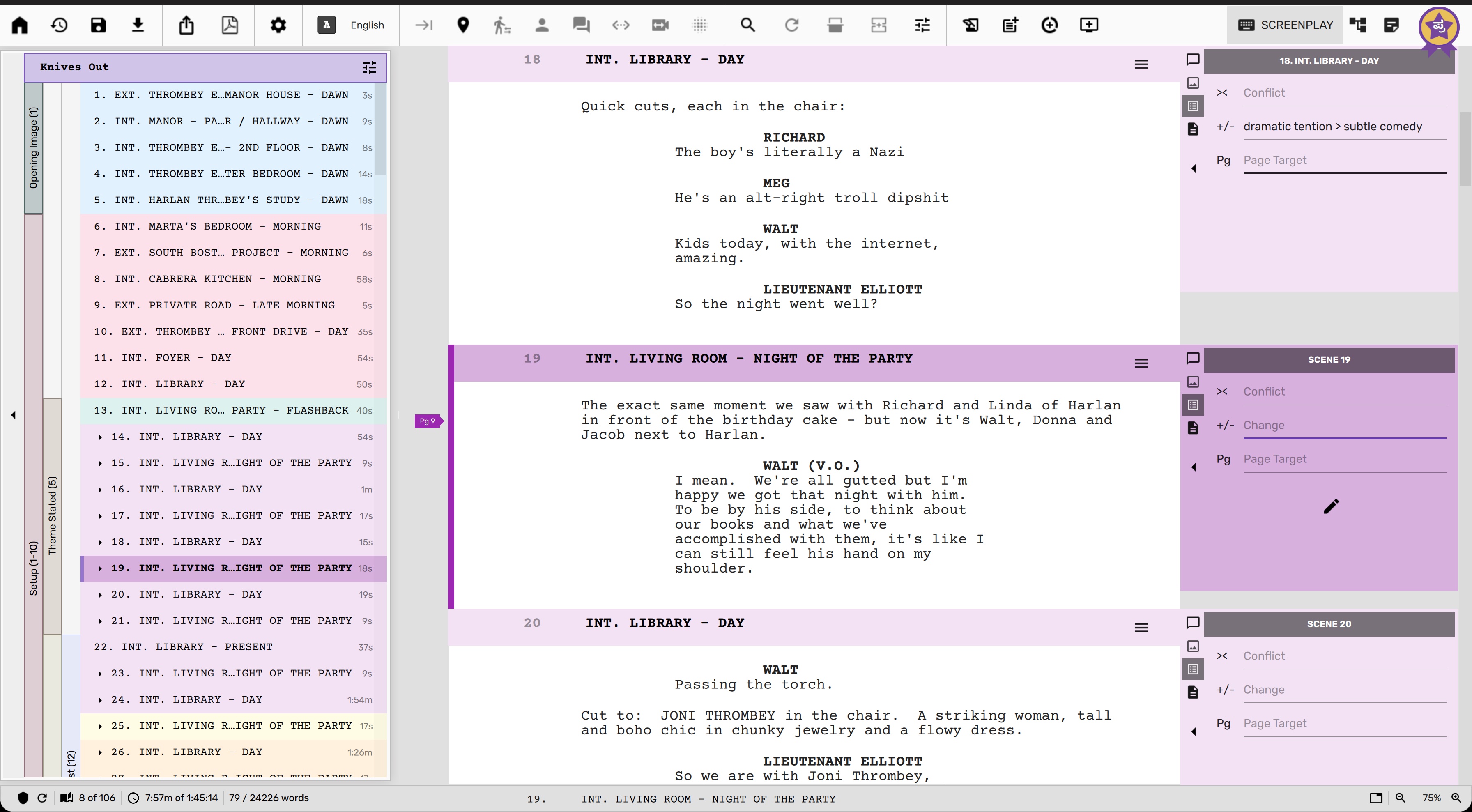Open scene 19 hamburger menu

(1141, 363)
